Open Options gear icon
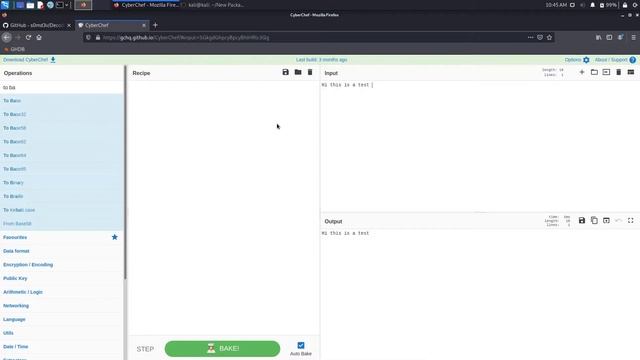Viewport: 640px width, 360px height. [586, 60]
